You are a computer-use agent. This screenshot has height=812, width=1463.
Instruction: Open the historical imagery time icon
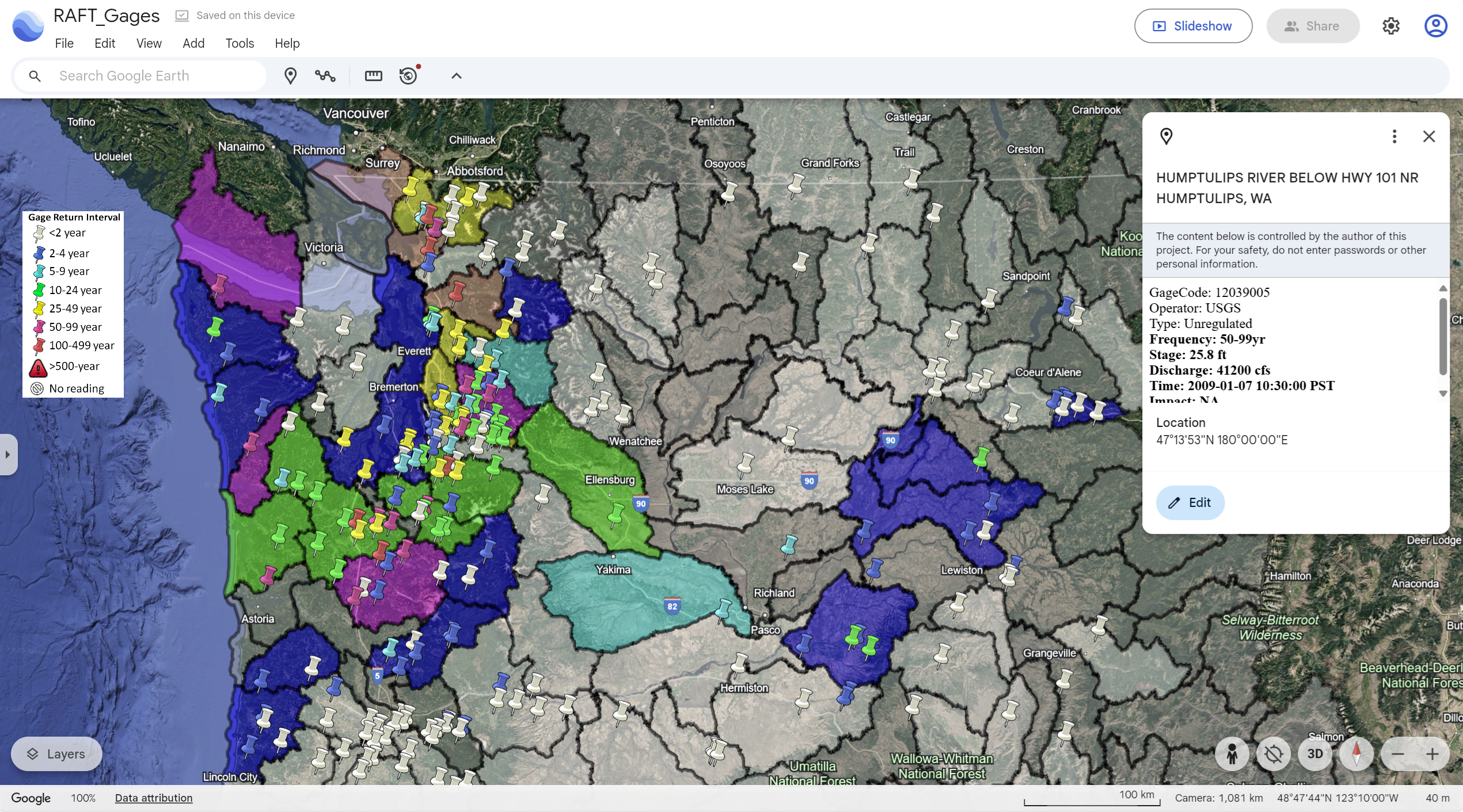pos(409,75)
